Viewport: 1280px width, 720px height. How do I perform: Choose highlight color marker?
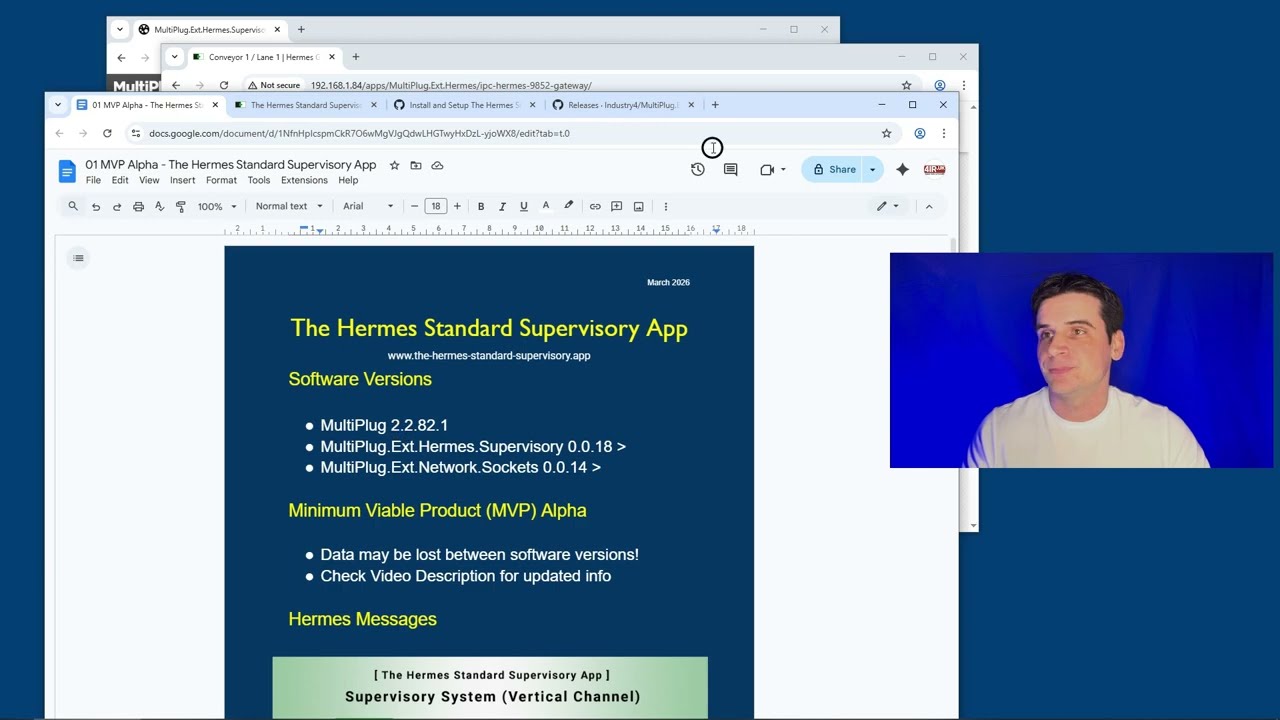569,206
